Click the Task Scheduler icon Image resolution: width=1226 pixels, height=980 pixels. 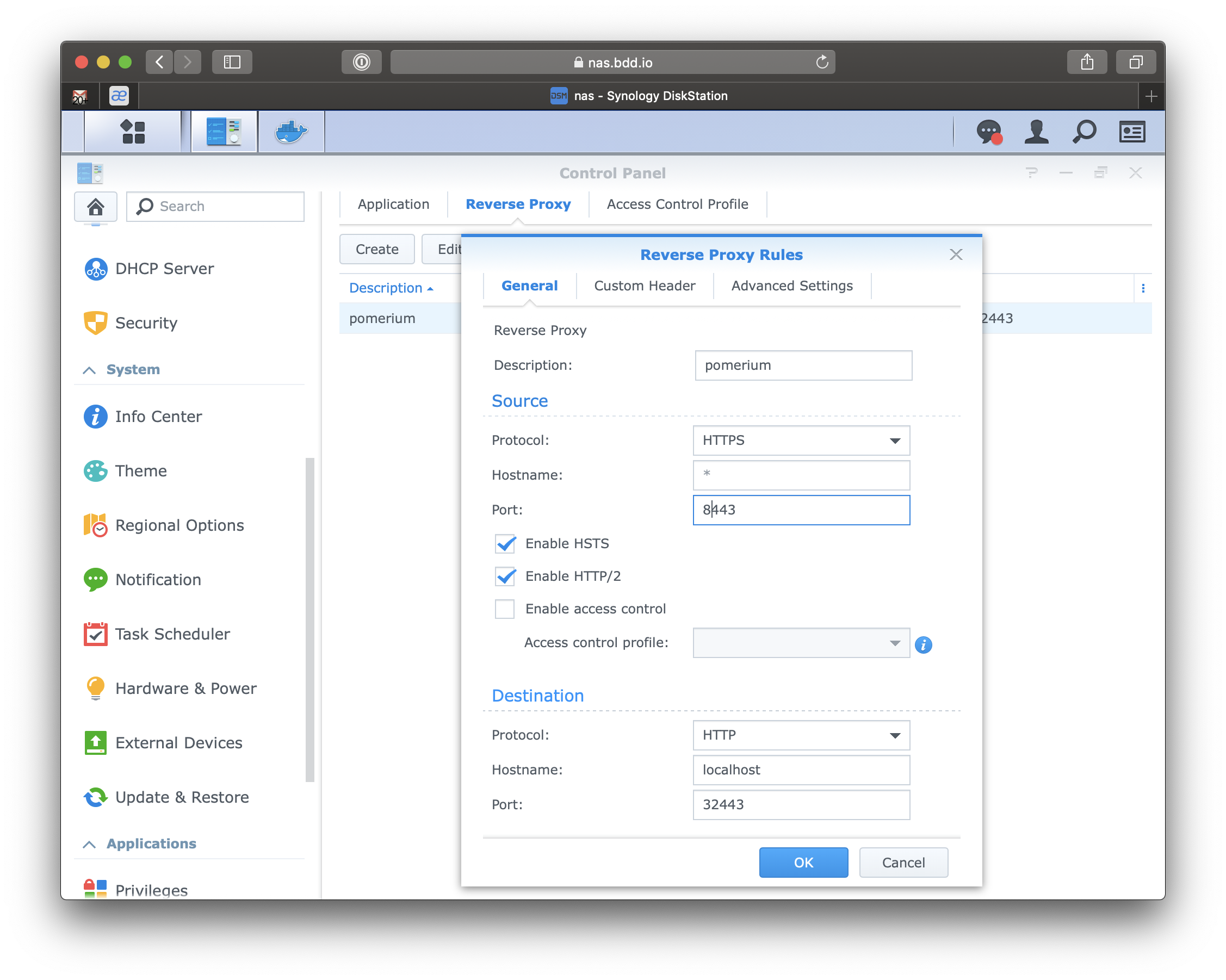pyautogui.click(x=96, y=634)
